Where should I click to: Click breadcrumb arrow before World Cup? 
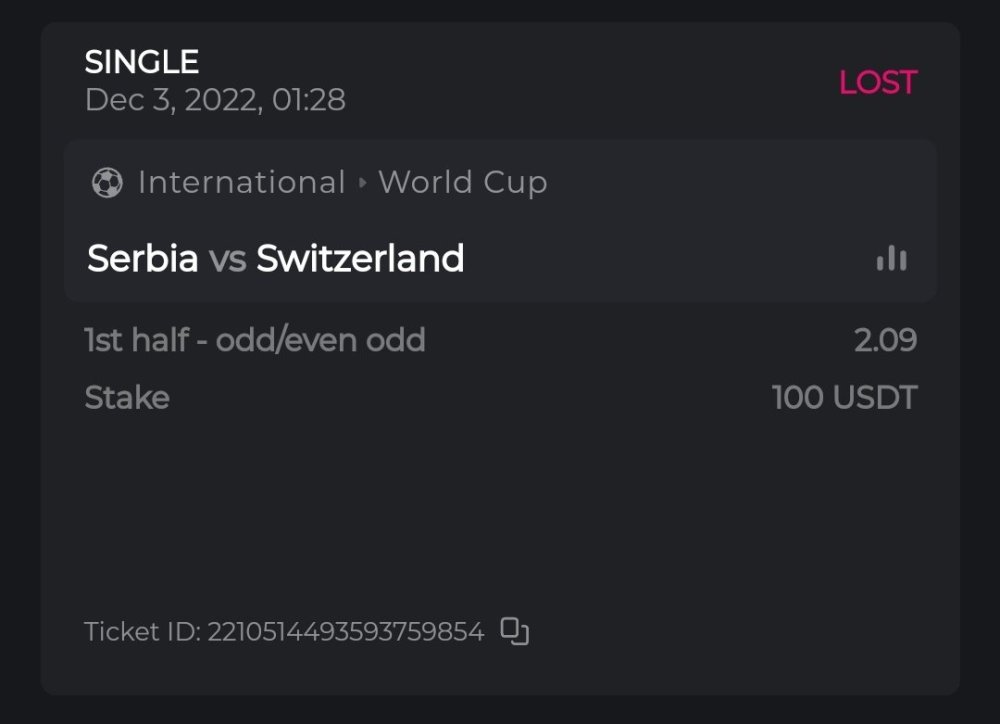(362, 184)
